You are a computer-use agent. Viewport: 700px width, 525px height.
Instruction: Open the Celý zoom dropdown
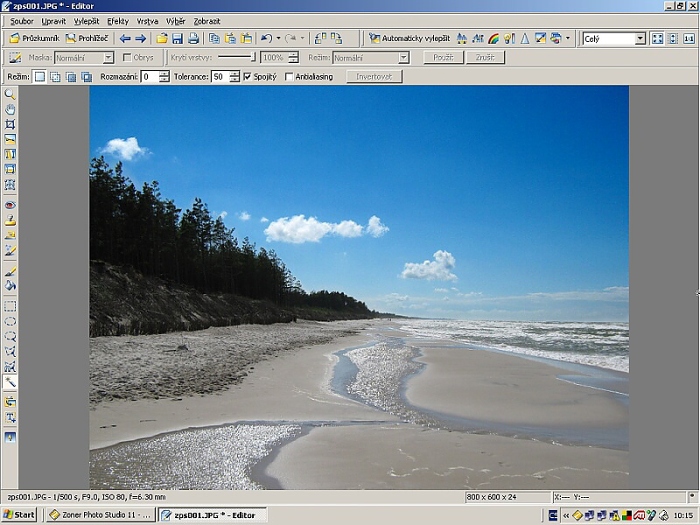pos(641,38)
